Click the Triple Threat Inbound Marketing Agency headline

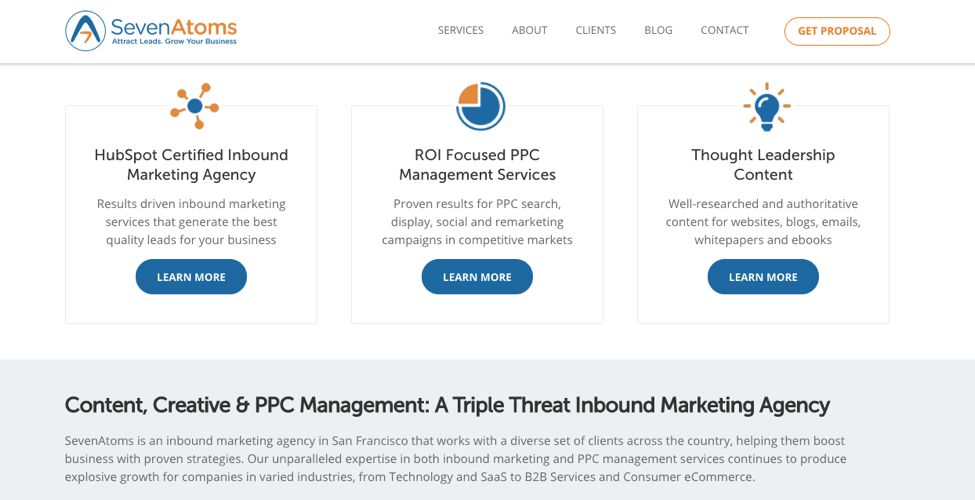[447, 405]
